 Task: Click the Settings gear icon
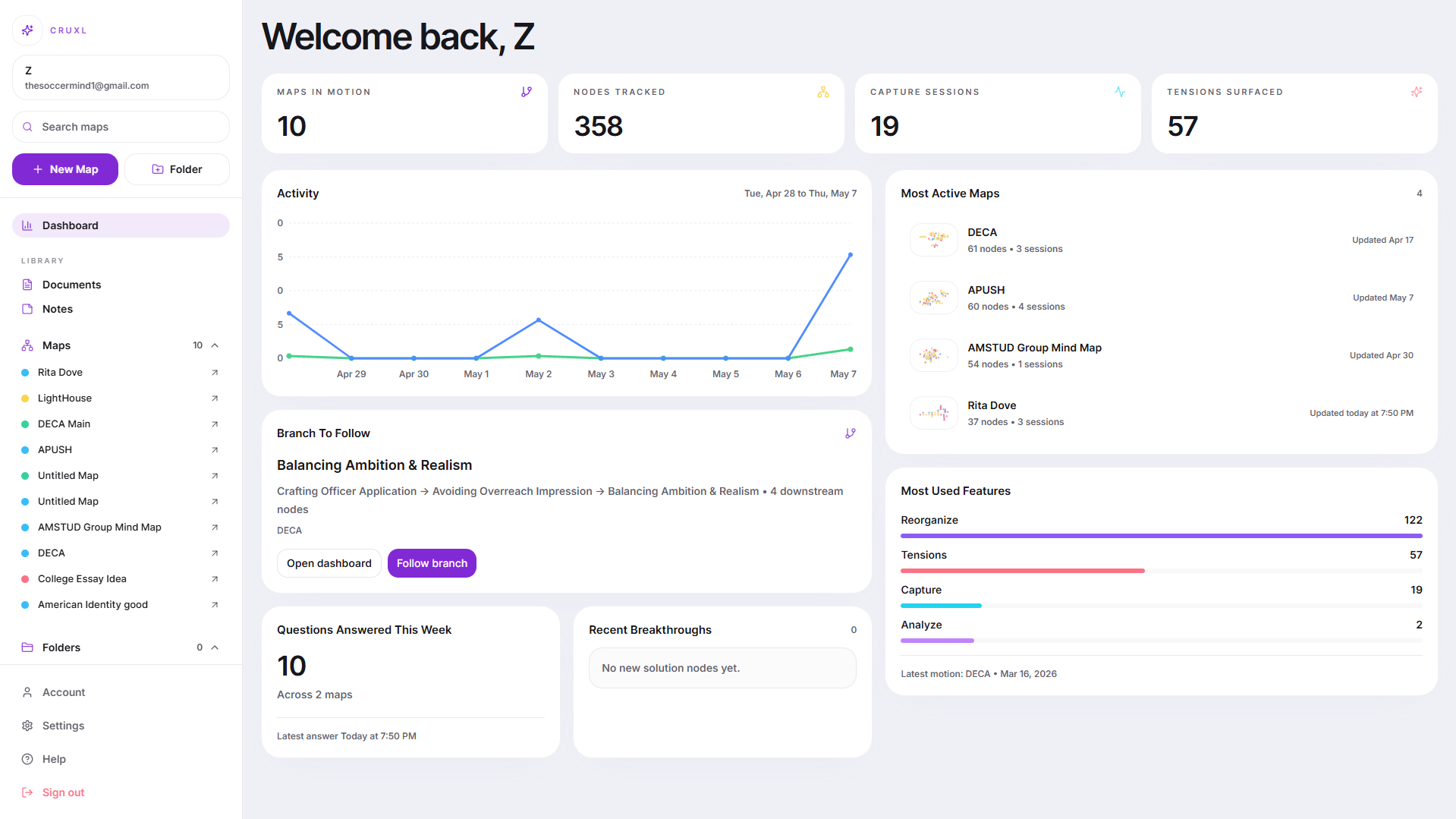tap(27, 726)
